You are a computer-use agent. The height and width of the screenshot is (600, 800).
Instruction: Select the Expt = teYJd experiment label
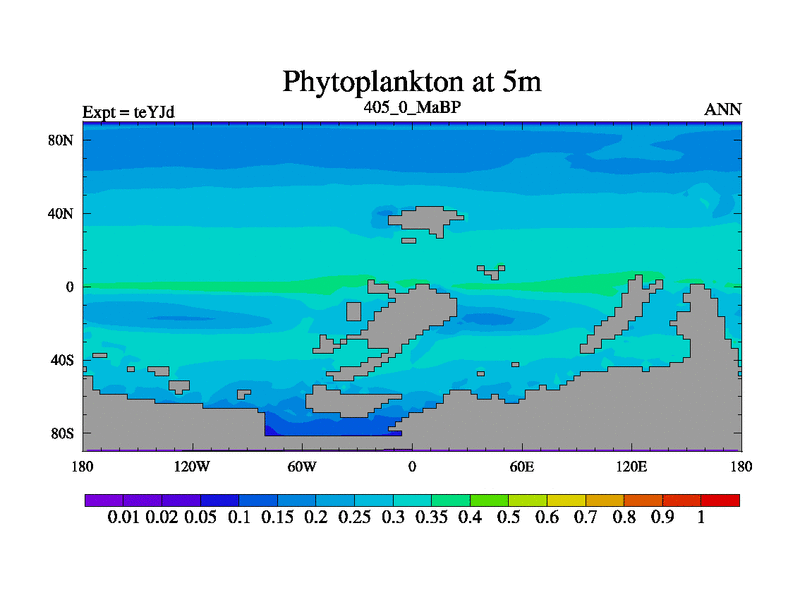coord(128,111)
